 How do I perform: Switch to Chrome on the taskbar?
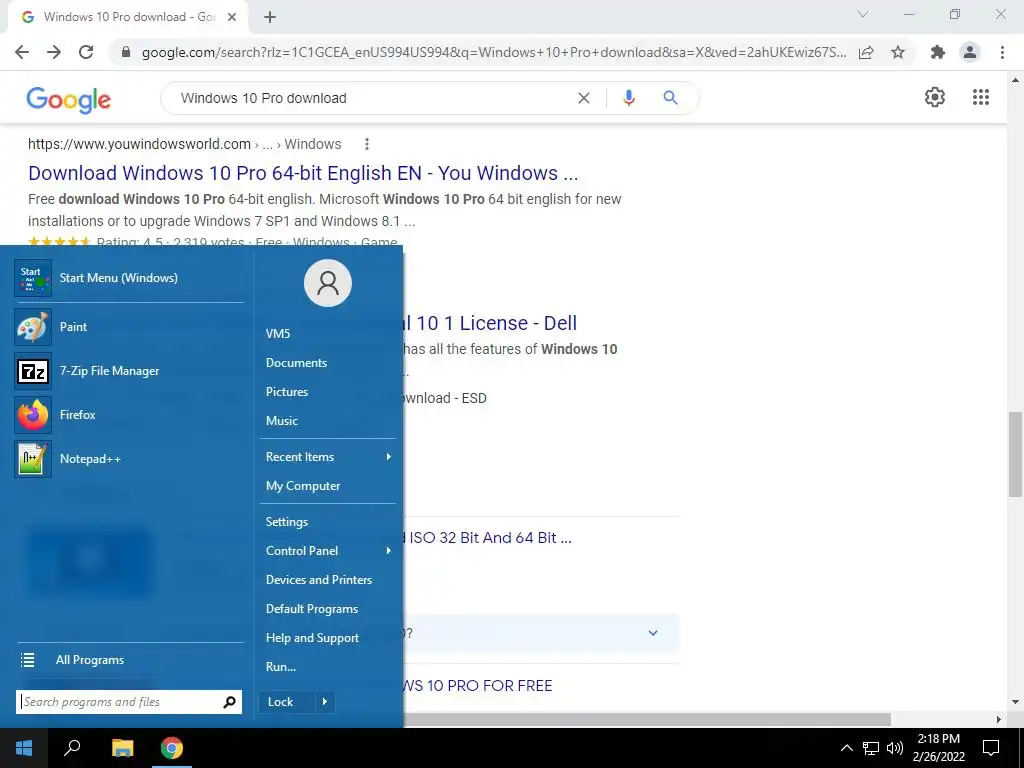(x=172, y=748)
